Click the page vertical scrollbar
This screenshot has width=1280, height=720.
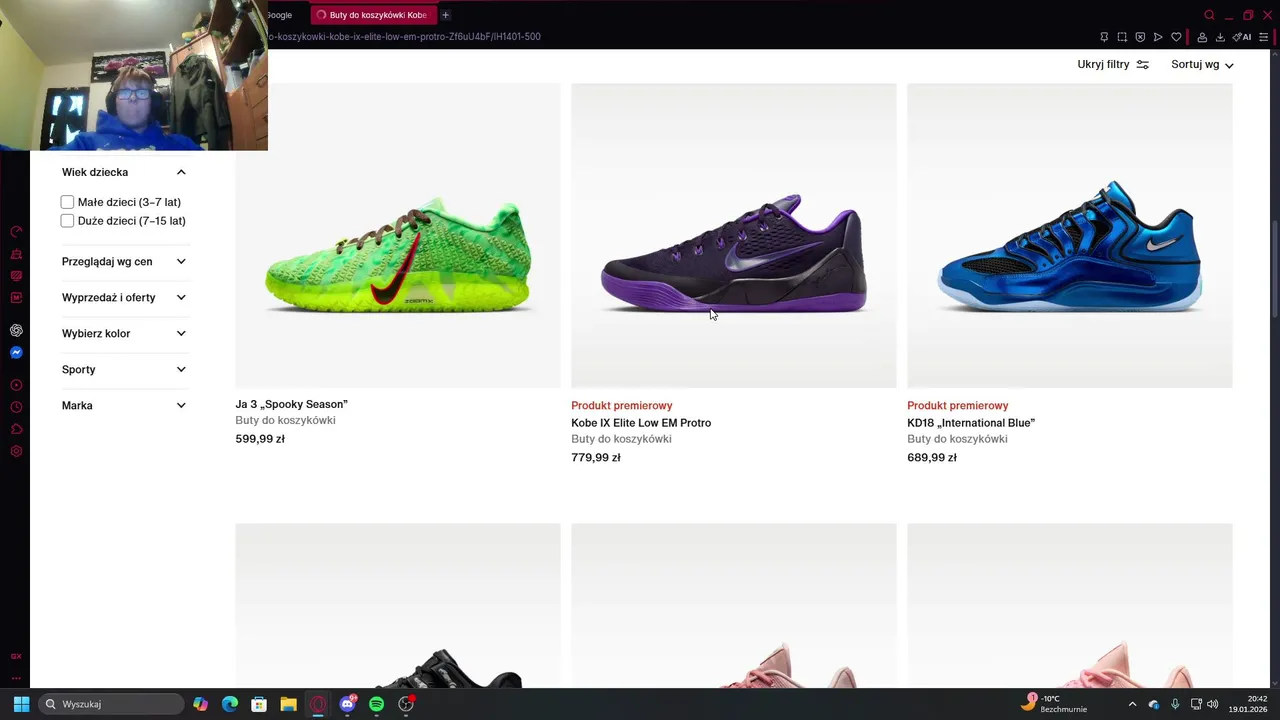[x=1274, y=268]
